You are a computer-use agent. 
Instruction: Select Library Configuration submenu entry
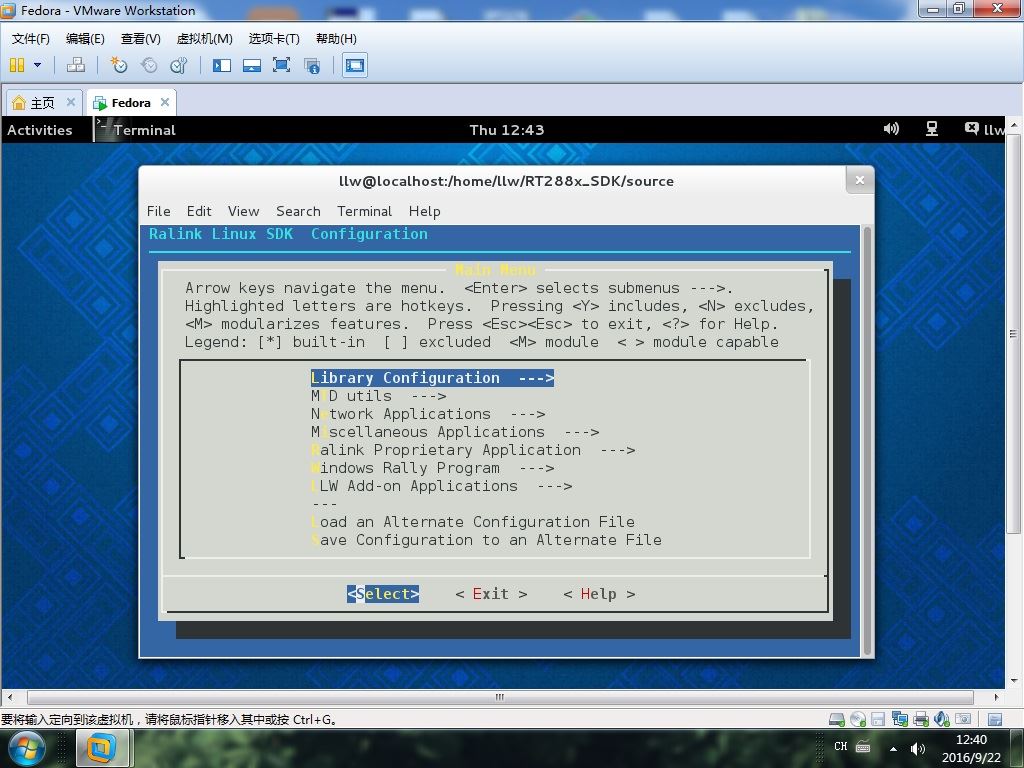click(432, 378)
